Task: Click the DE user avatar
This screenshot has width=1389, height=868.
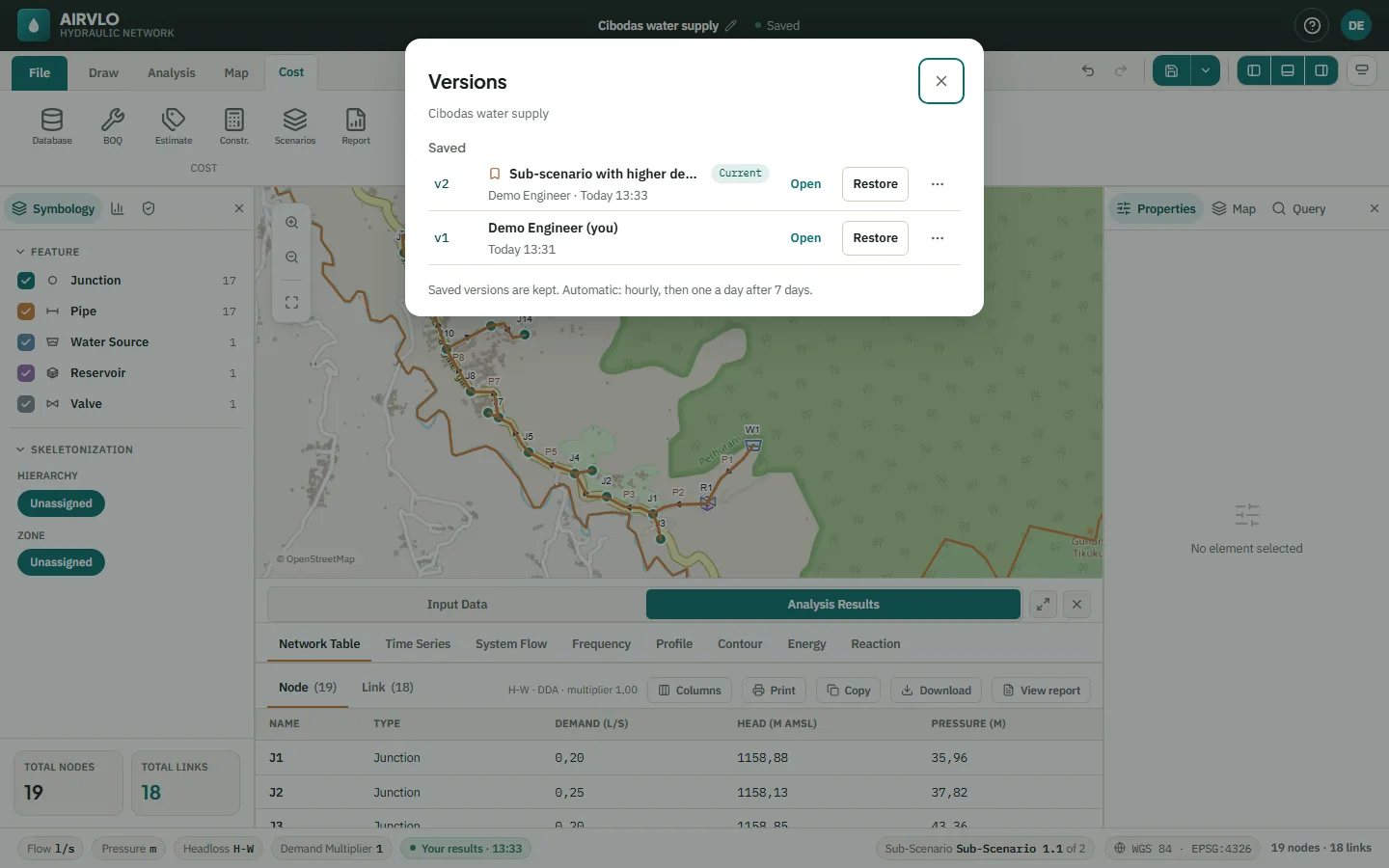Action: click(1356, 26)
